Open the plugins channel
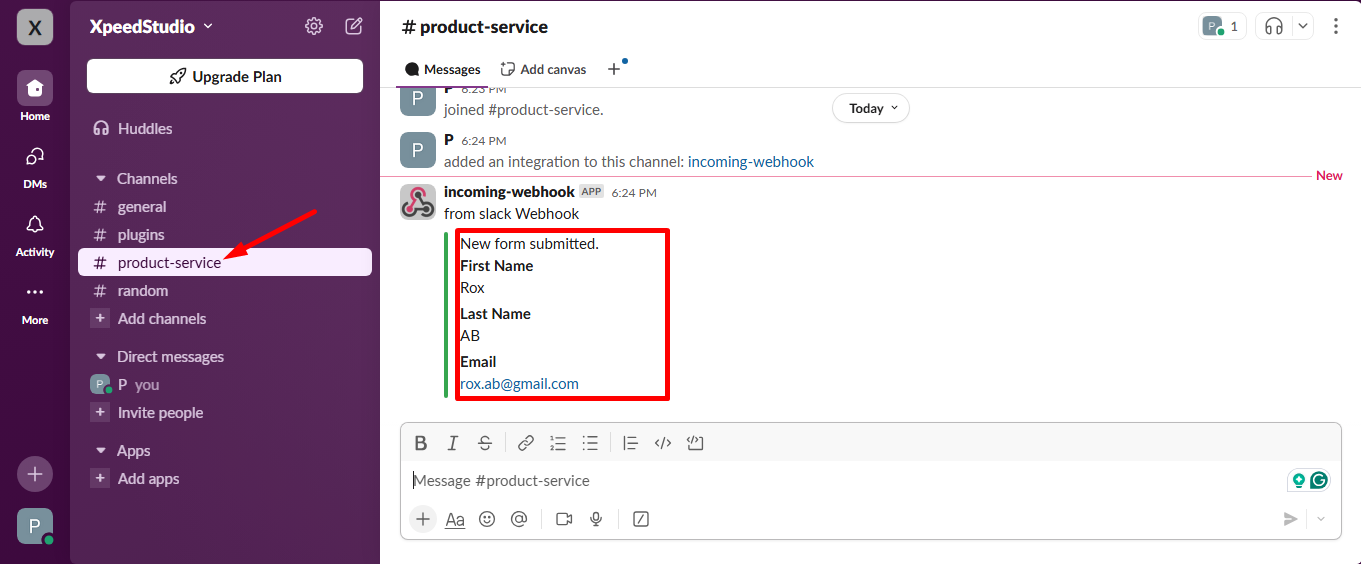 click(x=225, y=235)
